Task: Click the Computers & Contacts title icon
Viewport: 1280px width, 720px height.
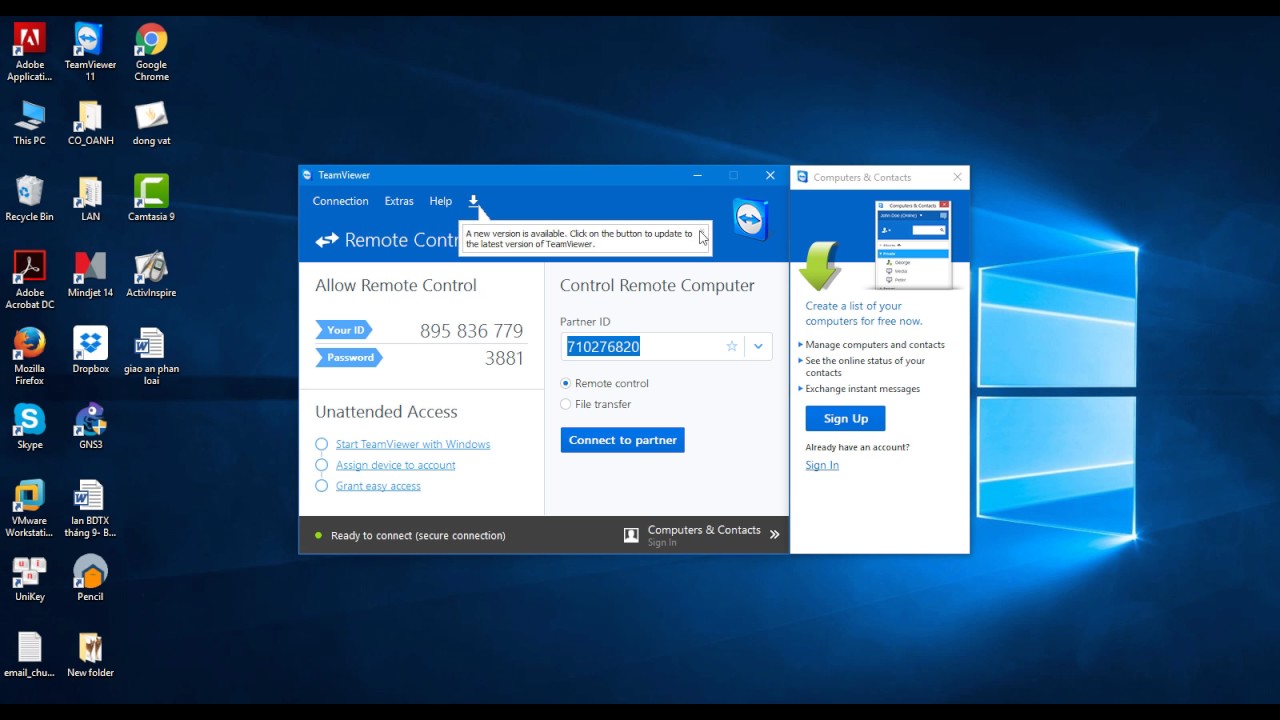Action: [x=802, y=177]
